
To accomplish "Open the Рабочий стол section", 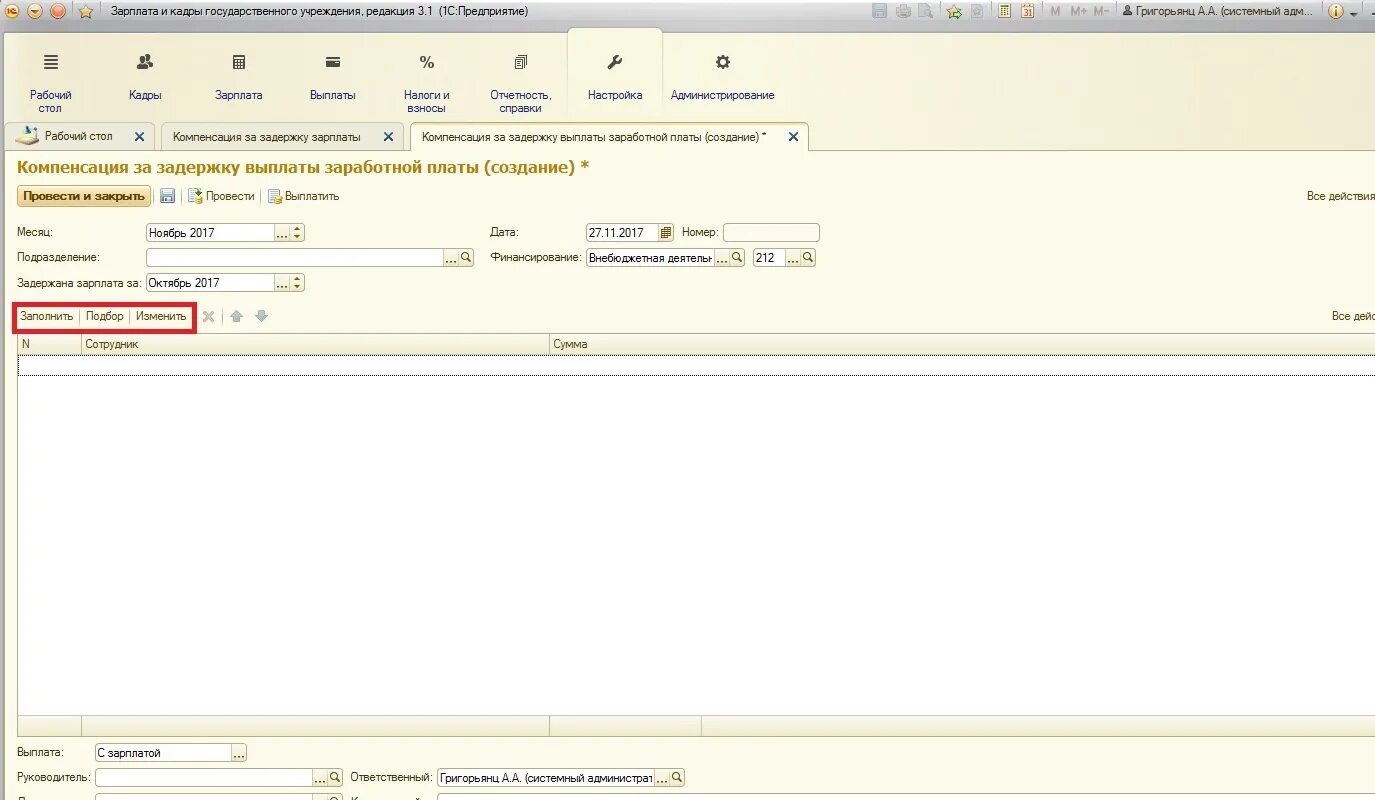I will (51, 81).
